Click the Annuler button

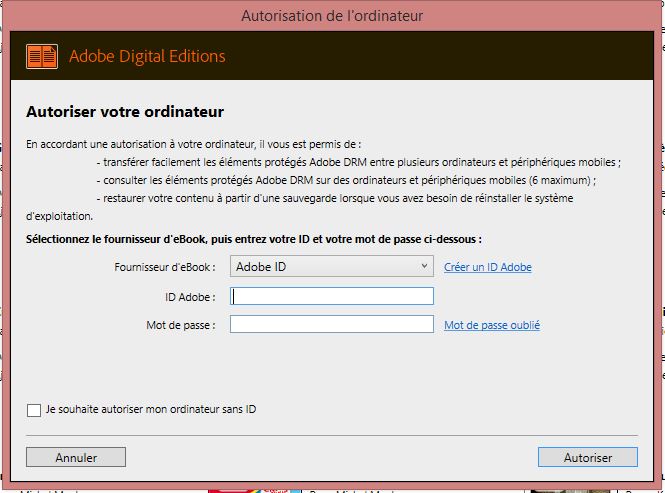76,457
